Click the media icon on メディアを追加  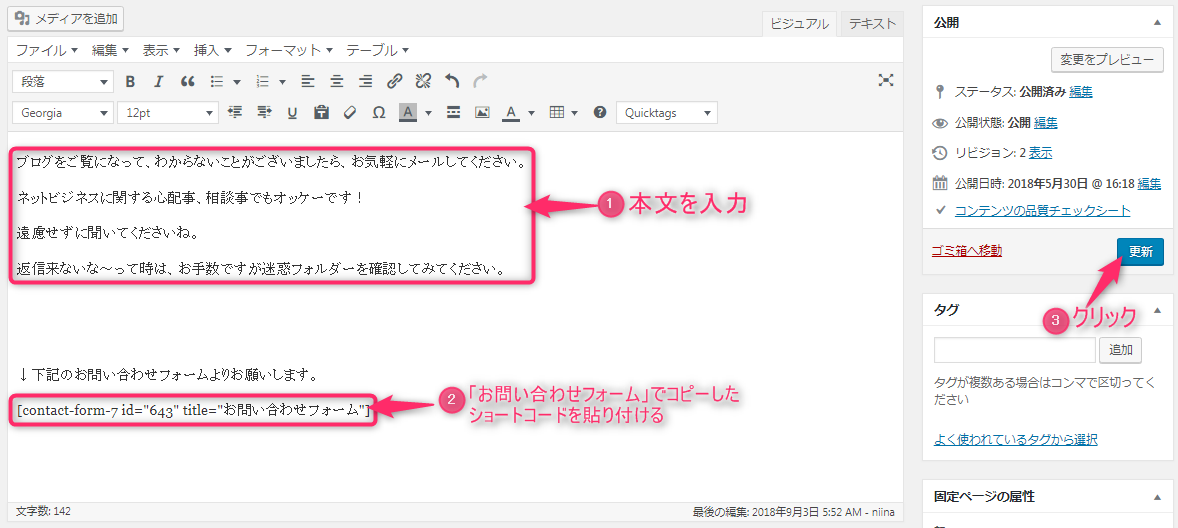click(x=23, y=18)
